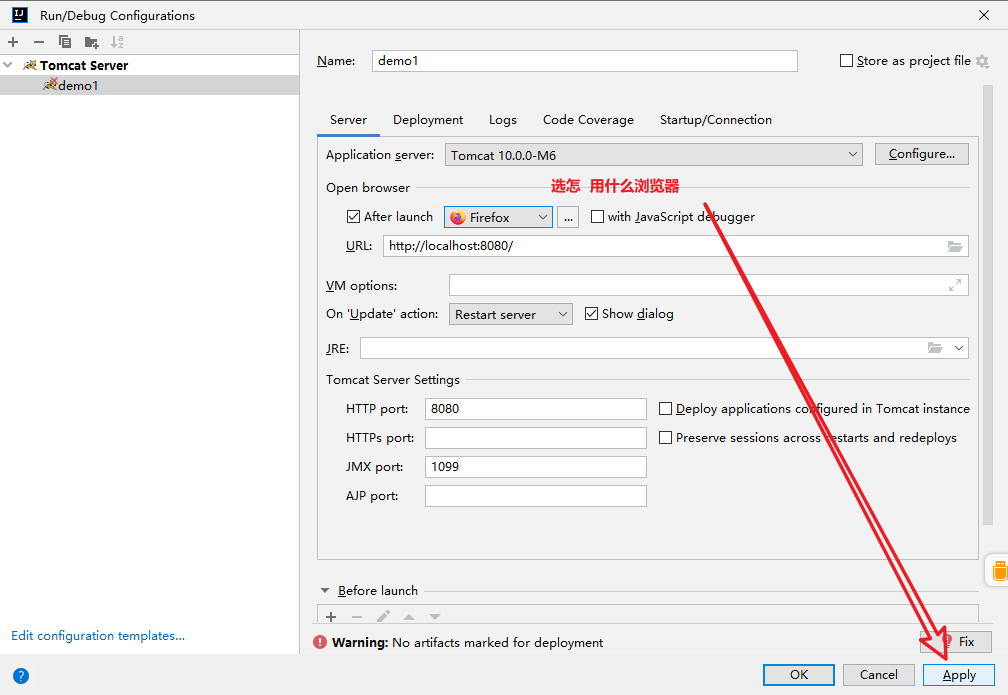The height and width of the screenshot is (695, 1008).
Task: Enable Deploy applications configured in Tomcat instance
Action: tap(665, 409)
